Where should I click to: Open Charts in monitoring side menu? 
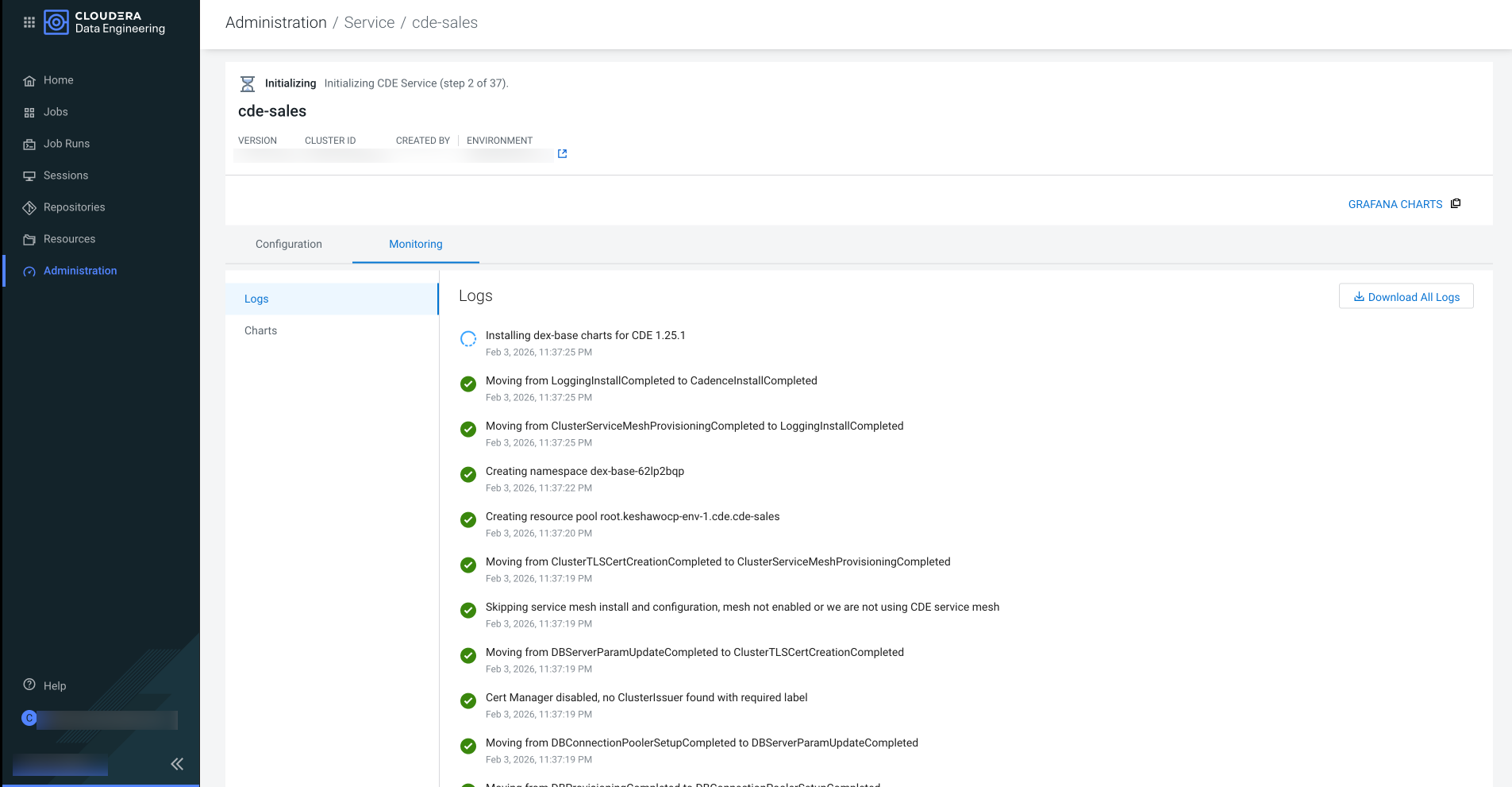260,331
